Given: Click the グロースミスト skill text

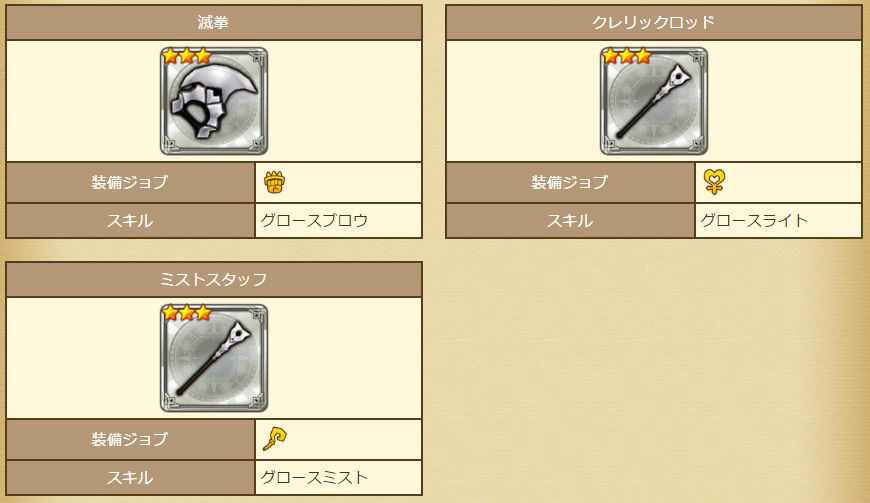Looking at the screenshot, I should click(x=314, y=477).
